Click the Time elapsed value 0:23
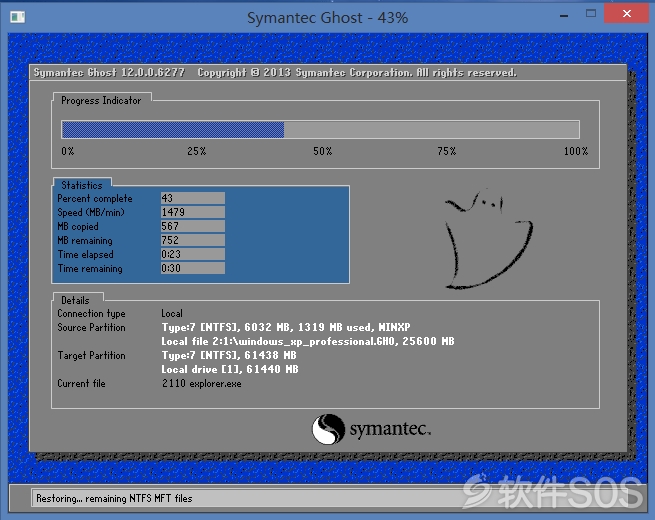 193,254
